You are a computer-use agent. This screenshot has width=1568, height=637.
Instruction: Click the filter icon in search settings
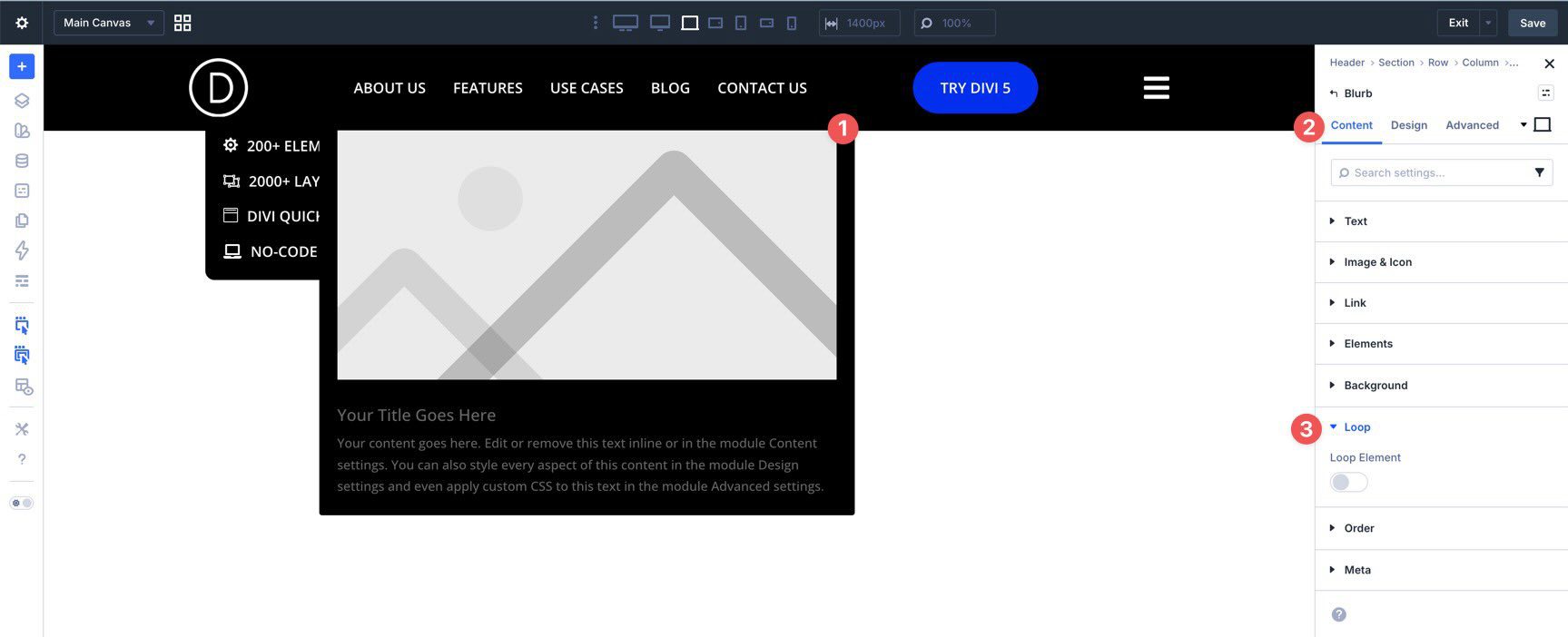1539,172
